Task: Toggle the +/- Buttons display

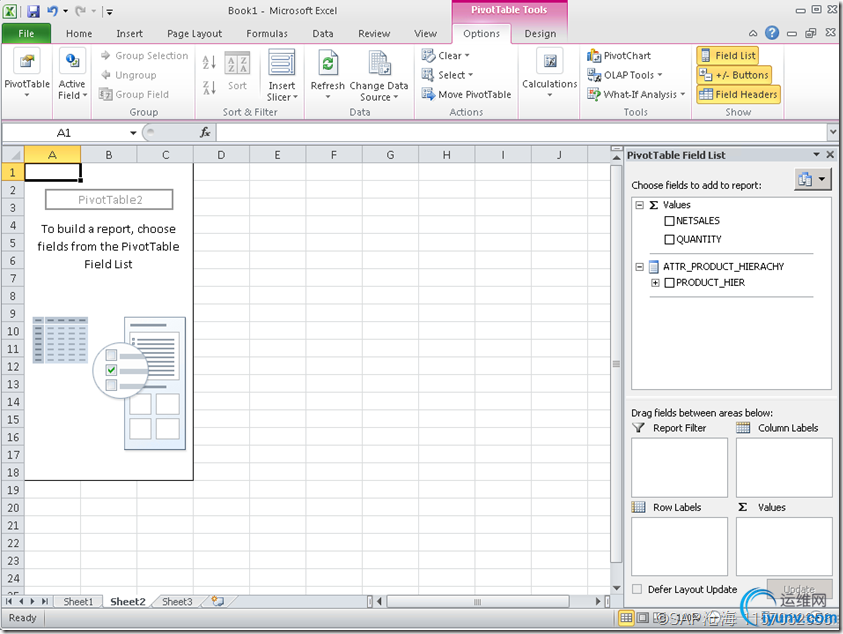Action: tap(734, 75)
